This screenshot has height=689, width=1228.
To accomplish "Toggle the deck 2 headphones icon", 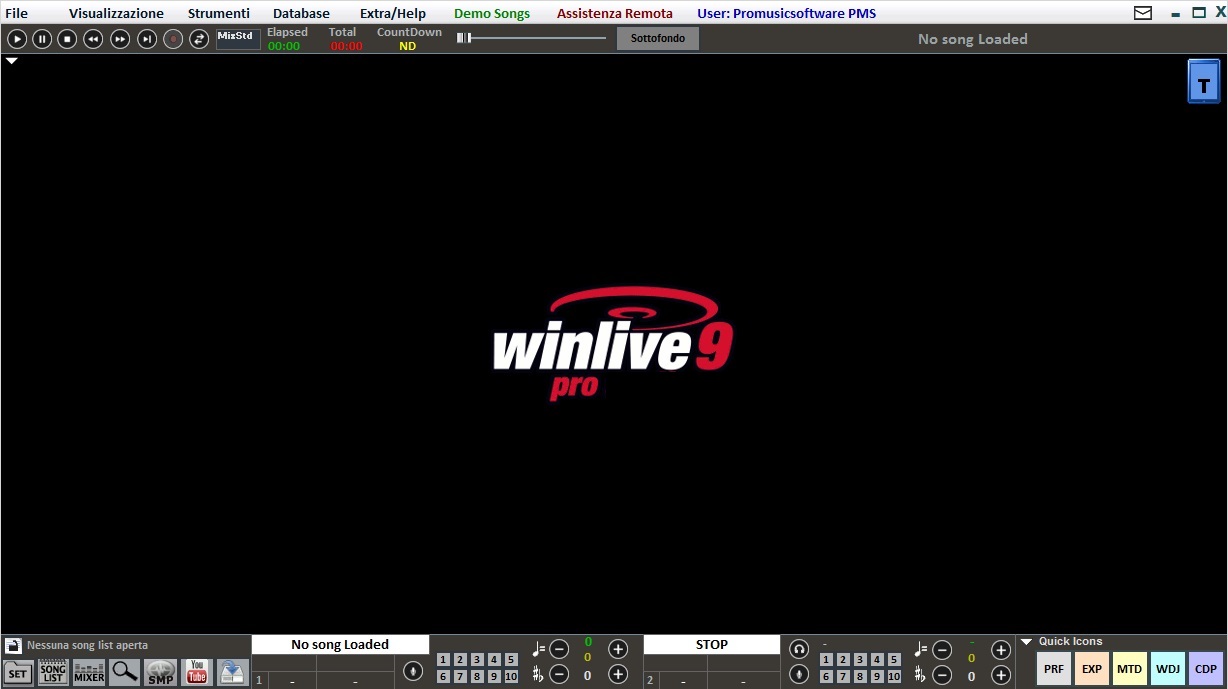I will (x=799, y=649).
